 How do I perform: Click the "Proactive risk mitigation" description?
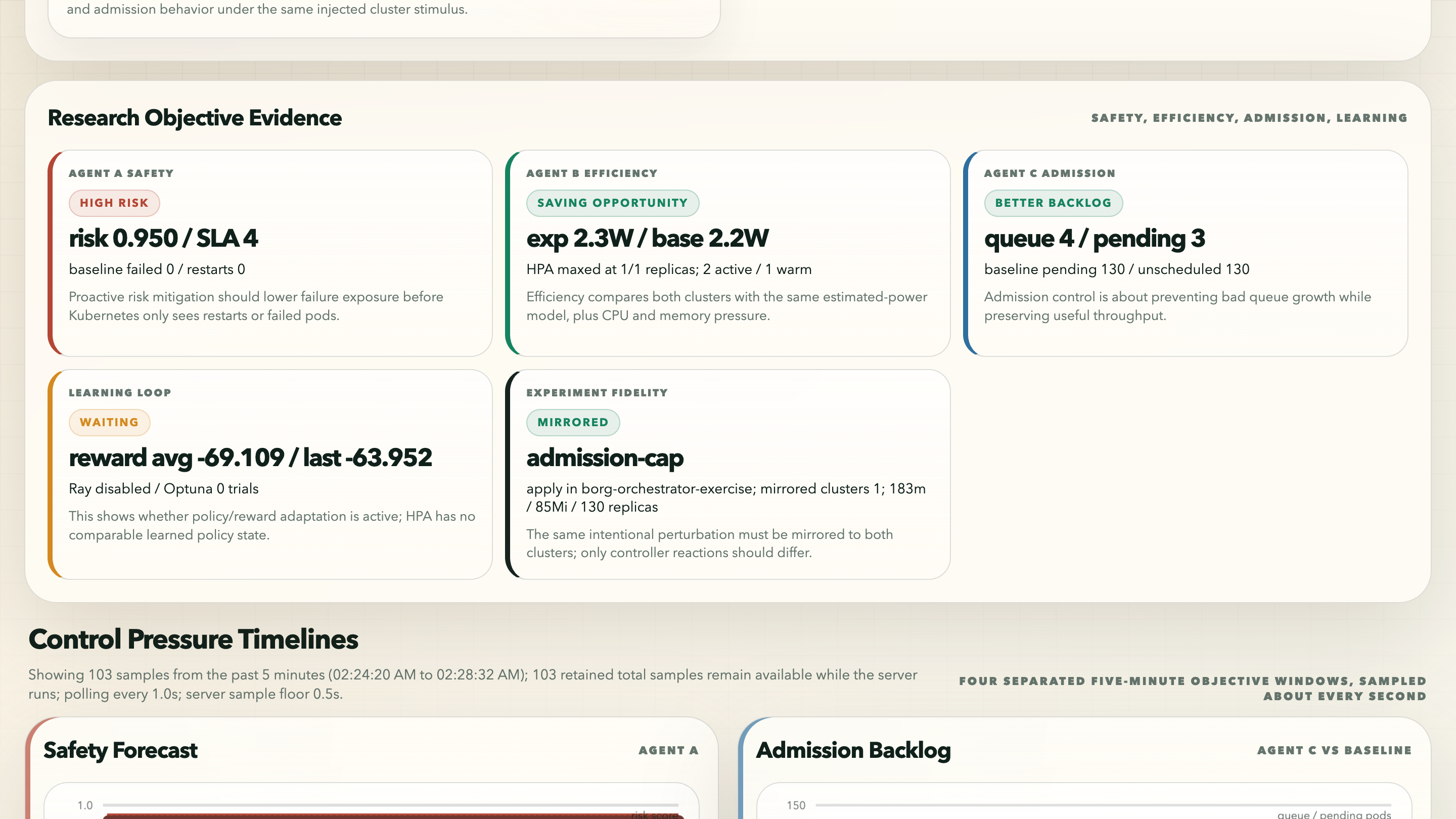[256, 306]
